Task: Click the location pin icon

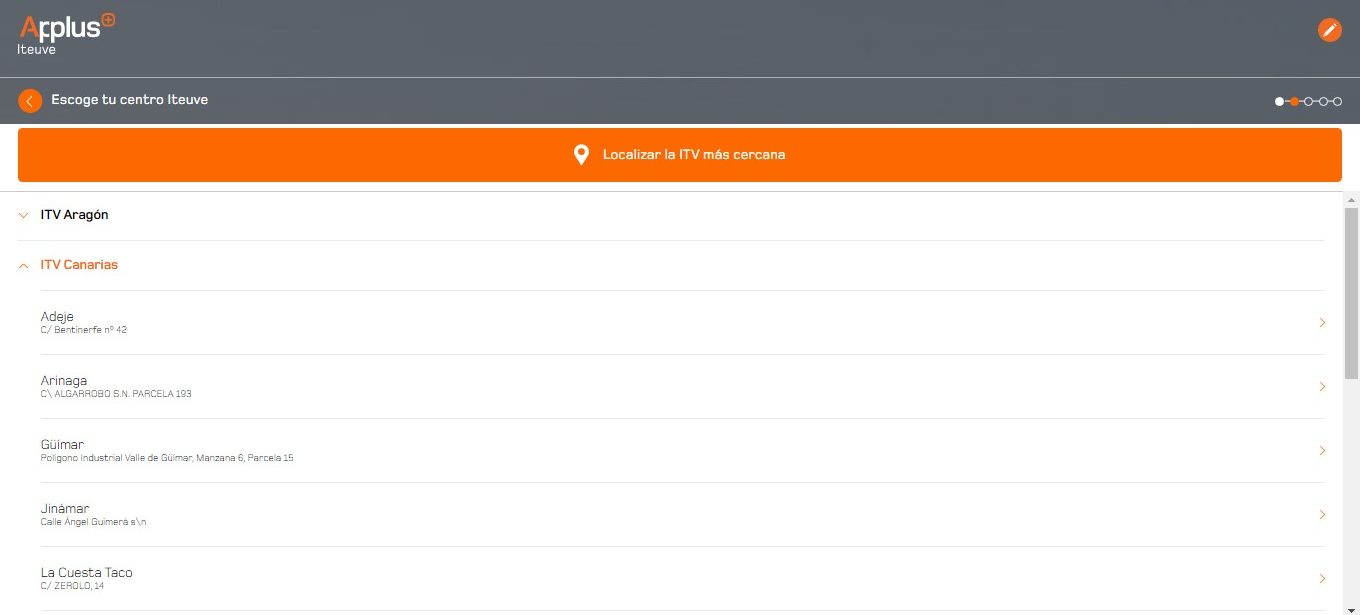Action: [581, 155]
